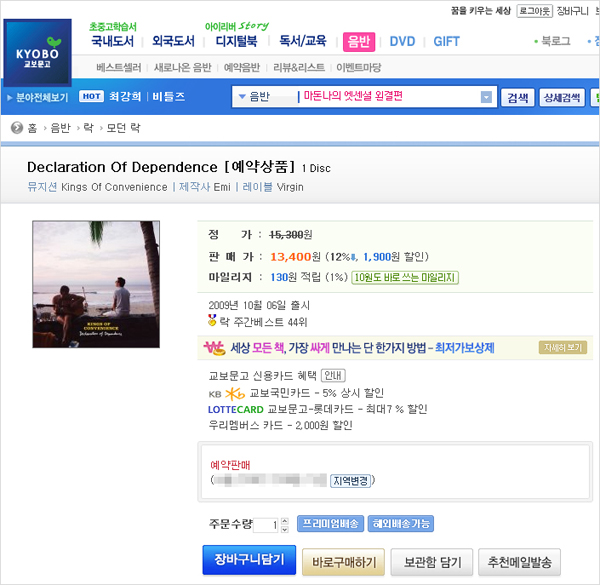Open the 외국도서 tab
Image resolution: width=600 pixels, height=585 pixels.
coord(173,41)
